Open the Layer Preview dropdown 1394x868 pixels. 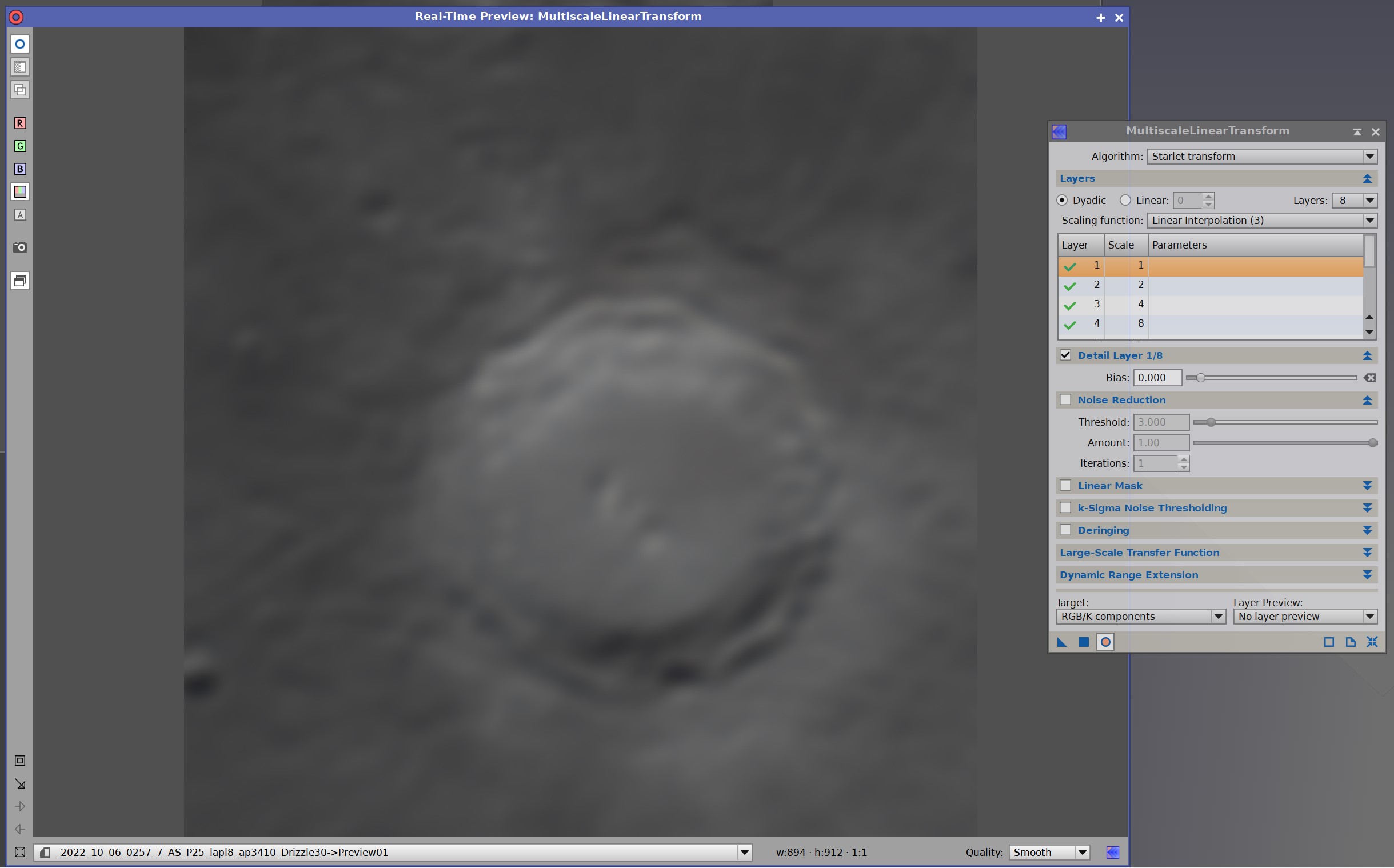[x=1304, y=617]
